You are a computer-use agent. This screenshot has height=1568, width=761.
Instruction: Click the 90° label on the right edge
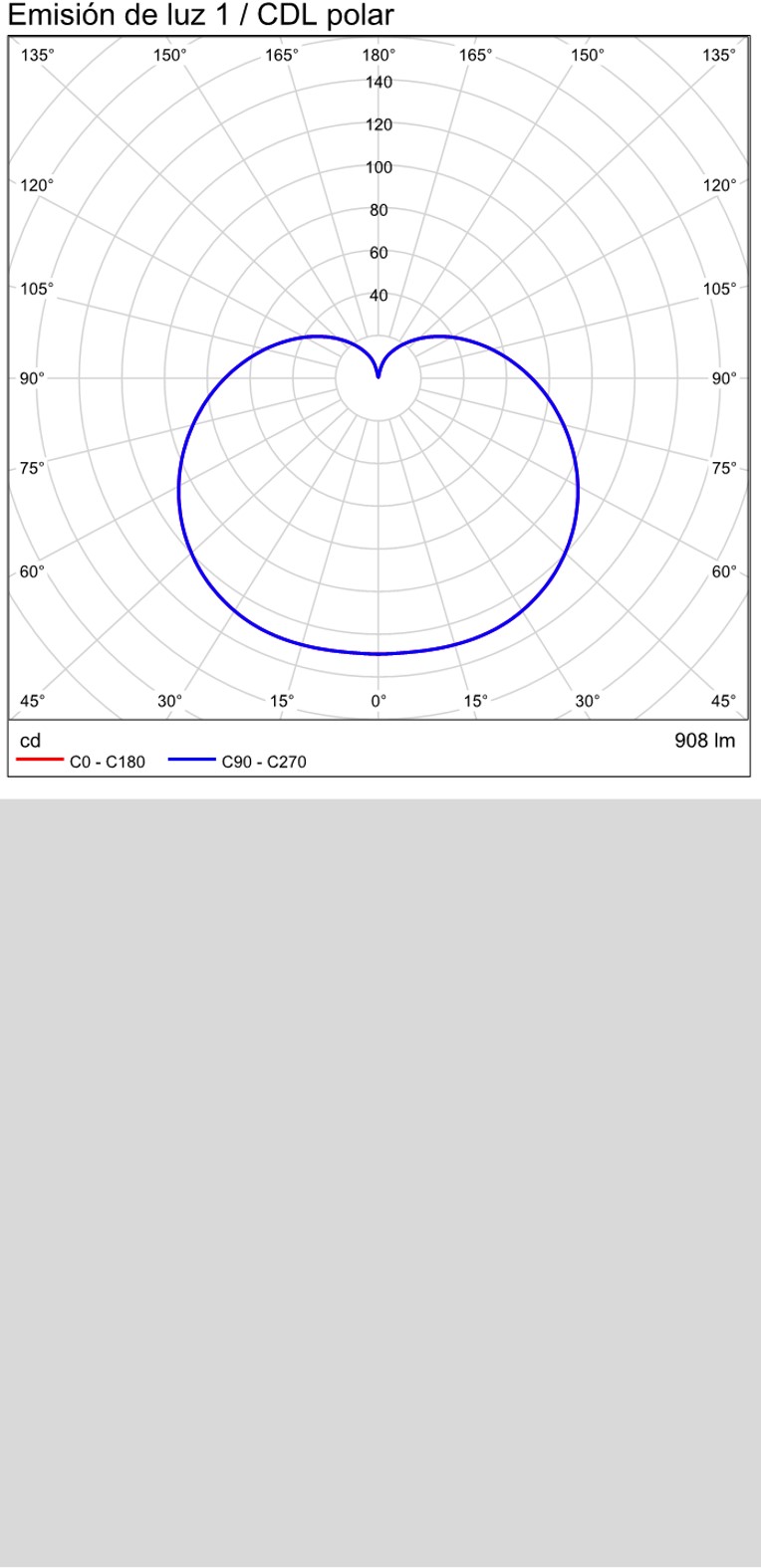tap(725, 378)
